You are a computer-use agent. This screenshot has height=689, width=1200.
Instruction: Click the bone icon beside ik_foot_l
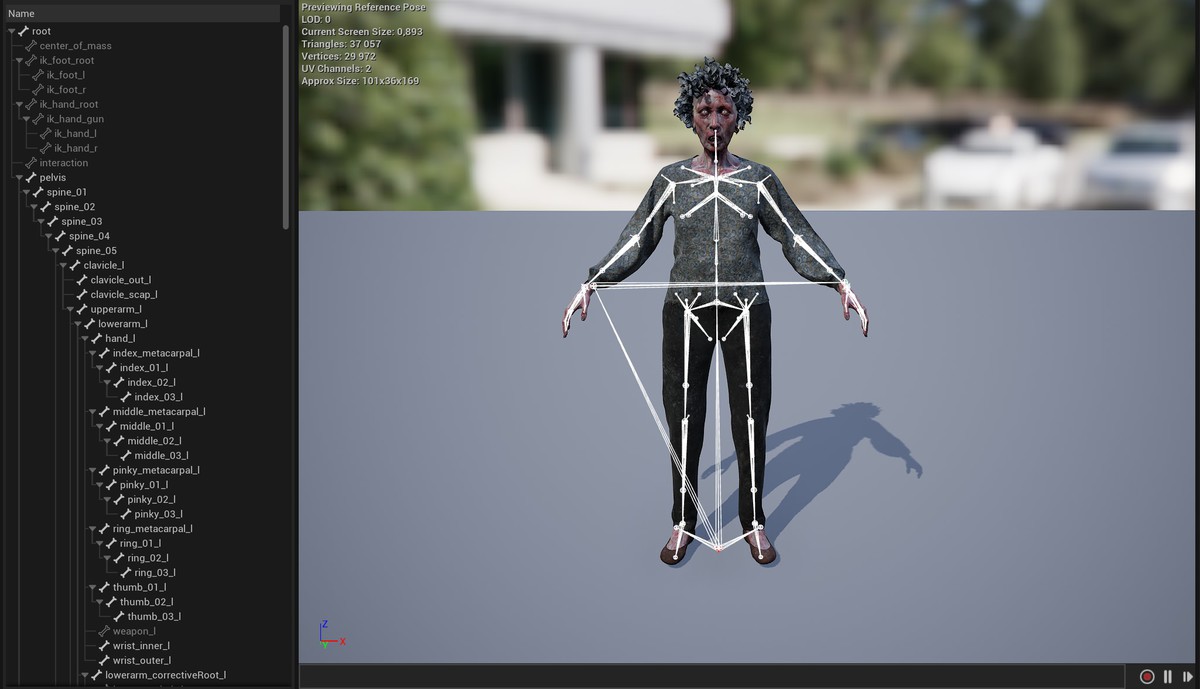[x=38, y=75]
